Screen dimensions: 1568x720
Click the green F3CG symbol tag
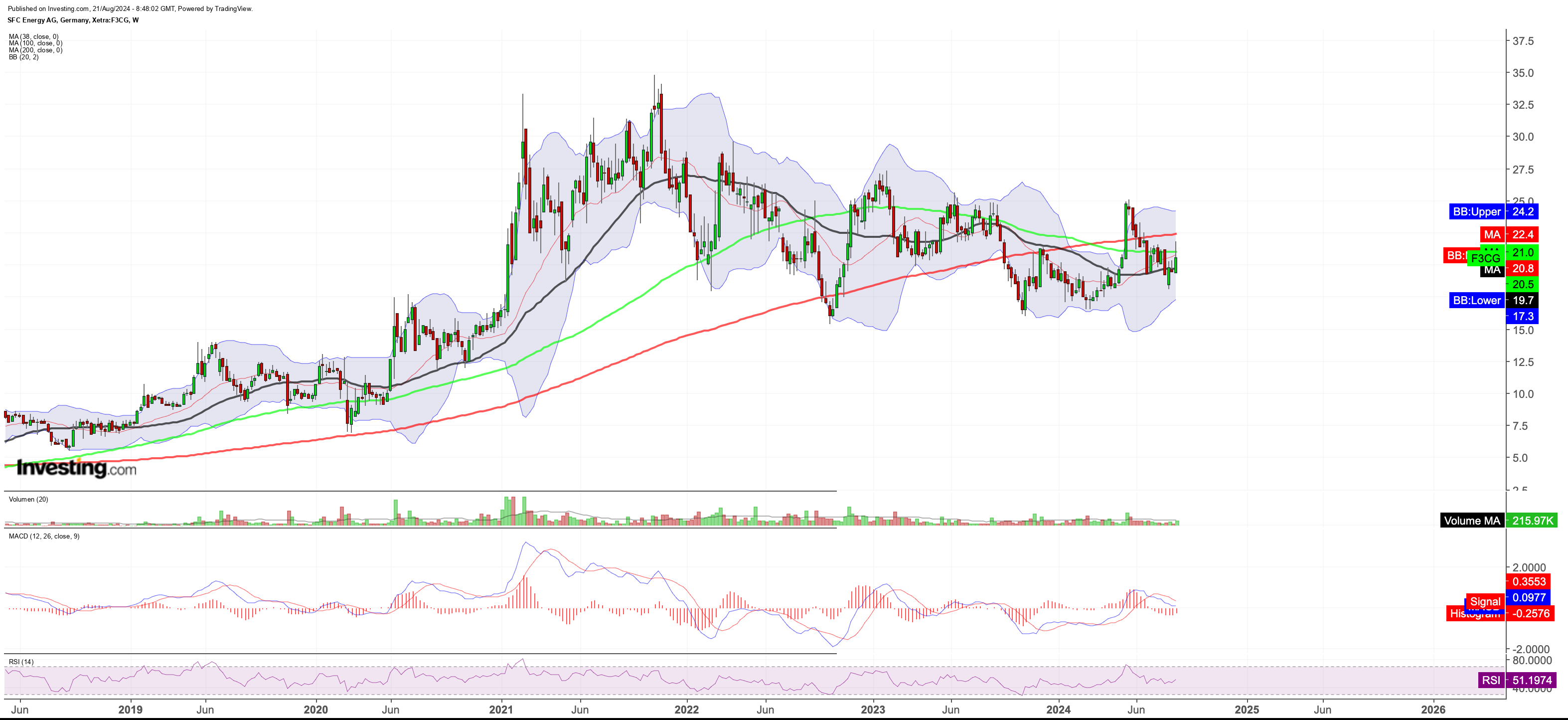click(x=1485, y=258)
